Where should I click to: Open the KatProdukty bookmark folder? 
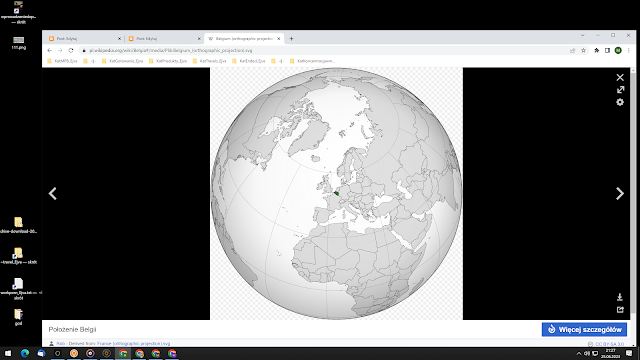click(x=168, y=61)
